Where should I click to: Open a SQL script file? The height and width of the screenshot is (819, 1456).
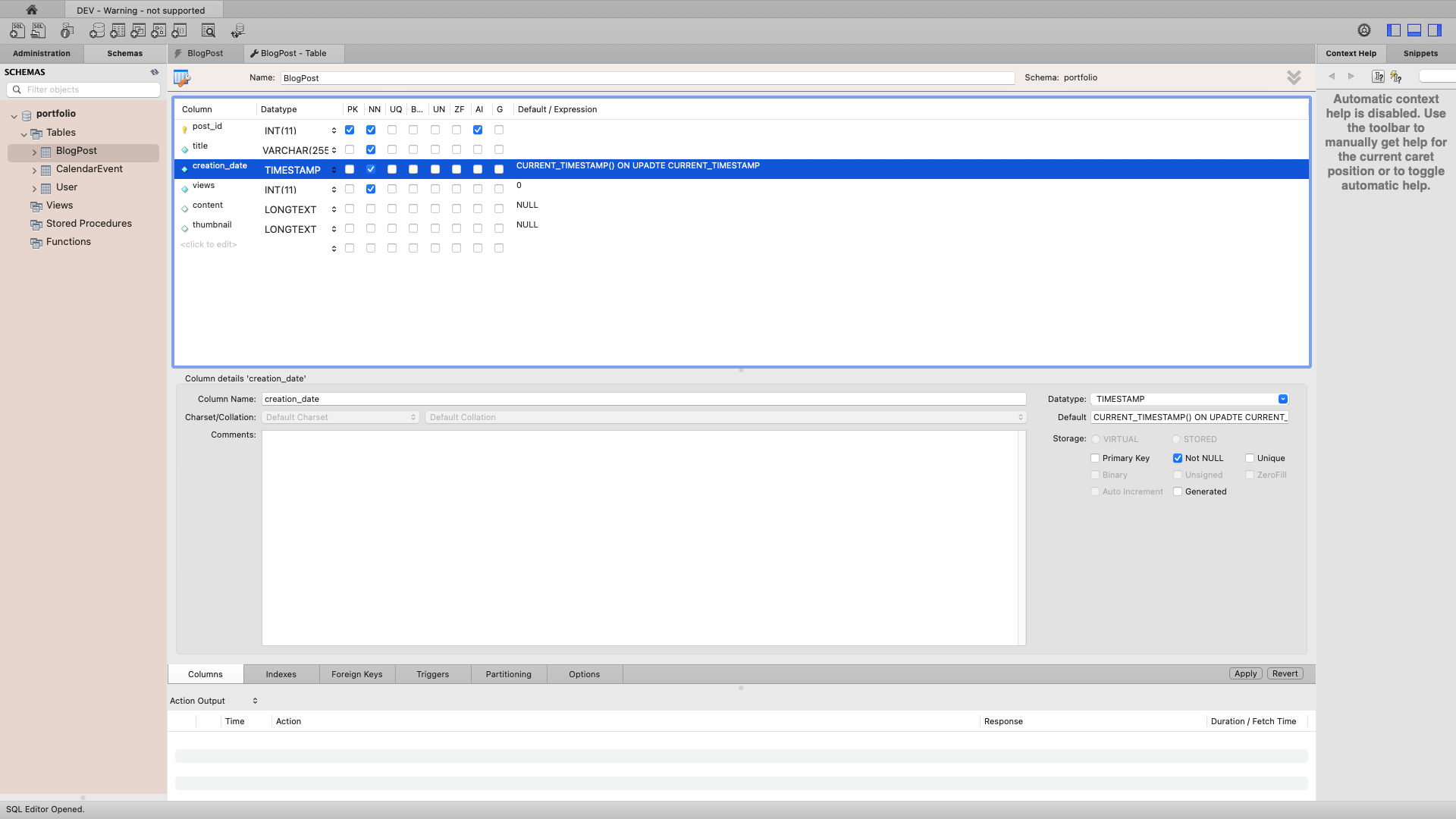point(38,30)
